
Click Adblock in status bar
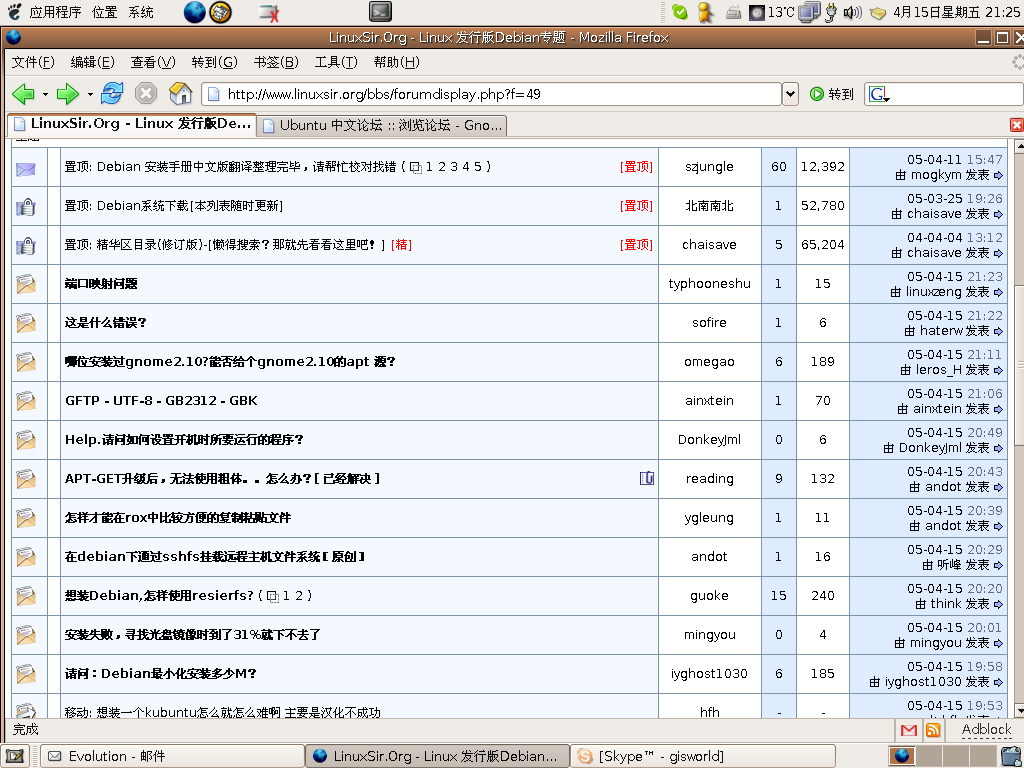point(986,729)
